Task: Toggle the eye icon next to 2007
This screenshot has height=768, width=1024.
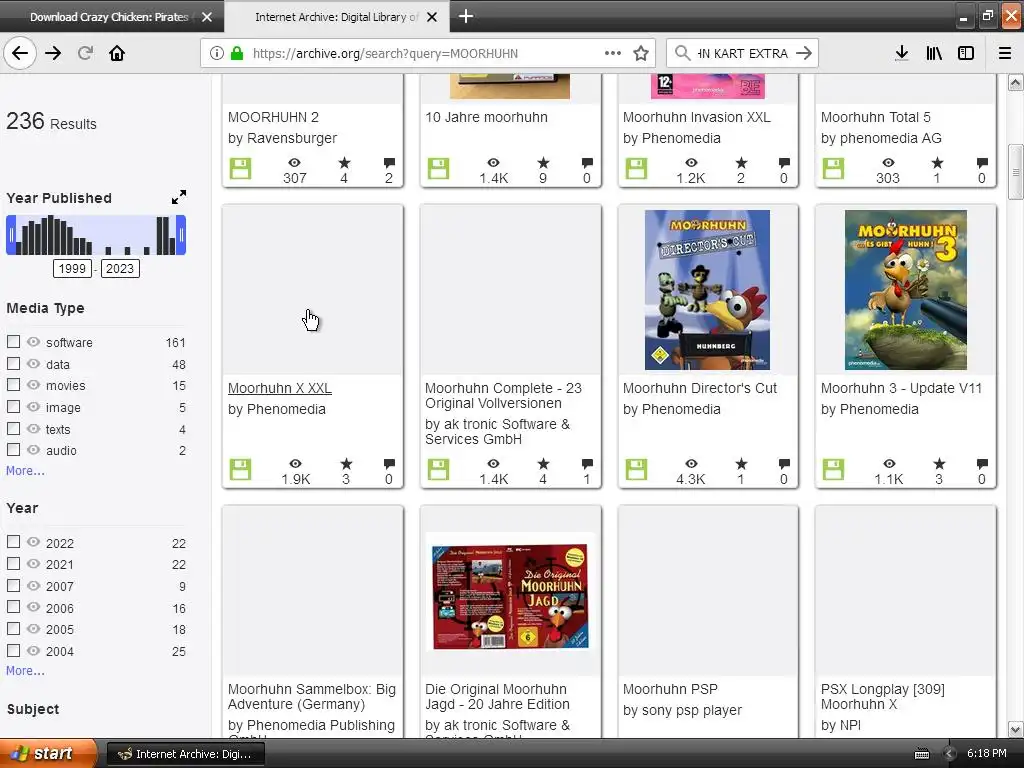Action: coord(33,585)
